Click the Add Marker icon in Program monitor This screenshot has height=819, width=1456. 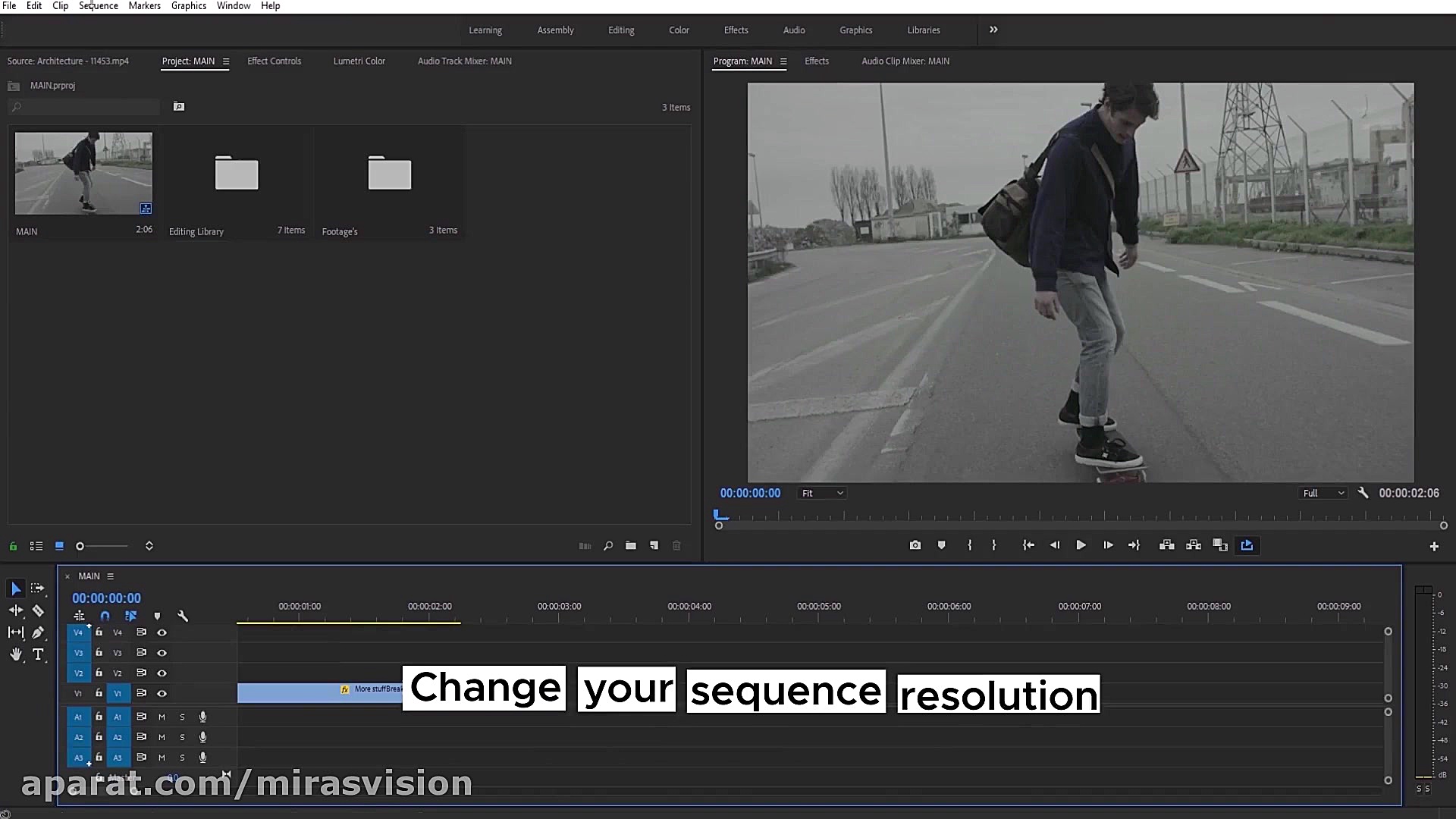(x=942, y=545)
